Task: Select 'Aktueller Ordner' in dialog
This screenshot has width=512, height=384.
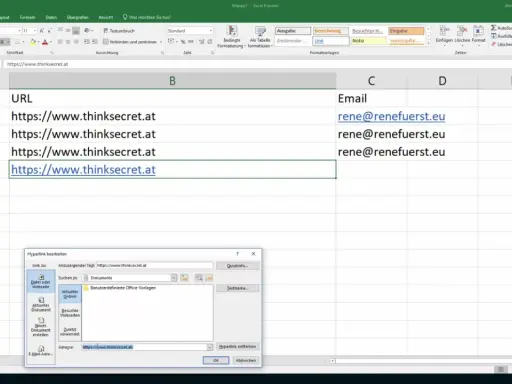Action: (70, 294)
